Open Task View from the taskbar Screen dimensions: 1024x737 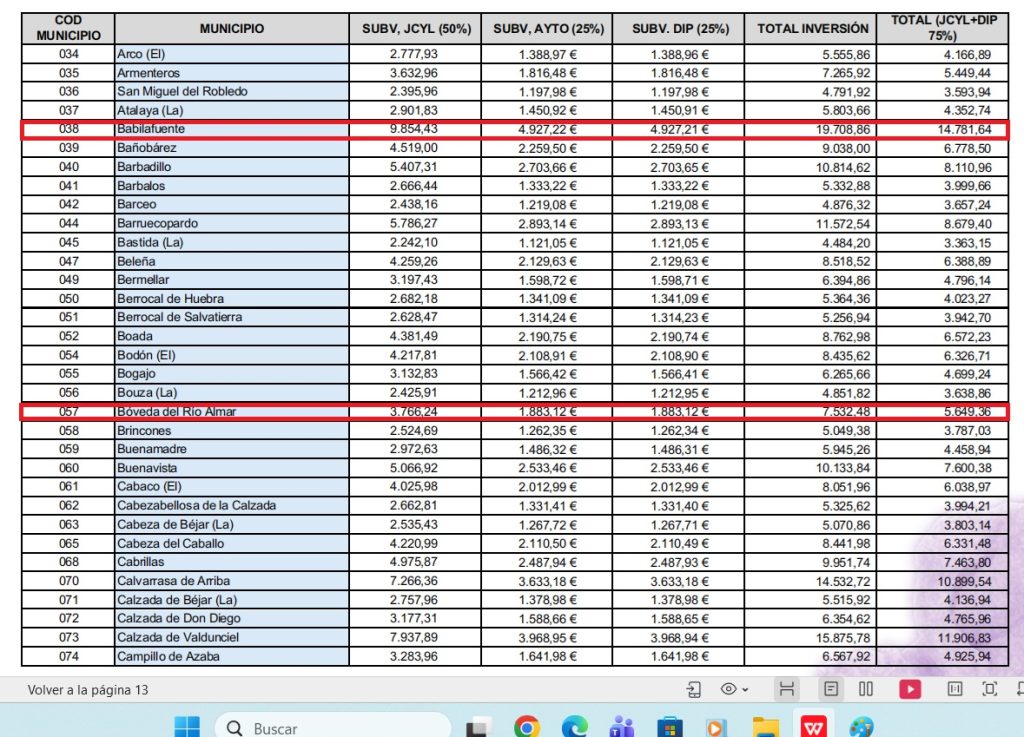click(x=480, y=728)
